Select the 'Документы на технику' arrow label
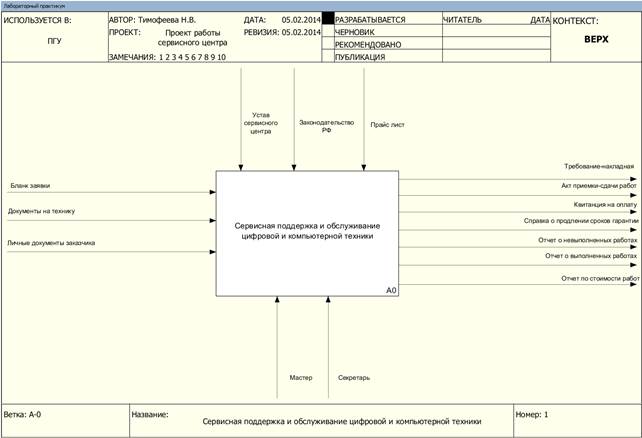 pyautogui.click(x=41, y=211)
